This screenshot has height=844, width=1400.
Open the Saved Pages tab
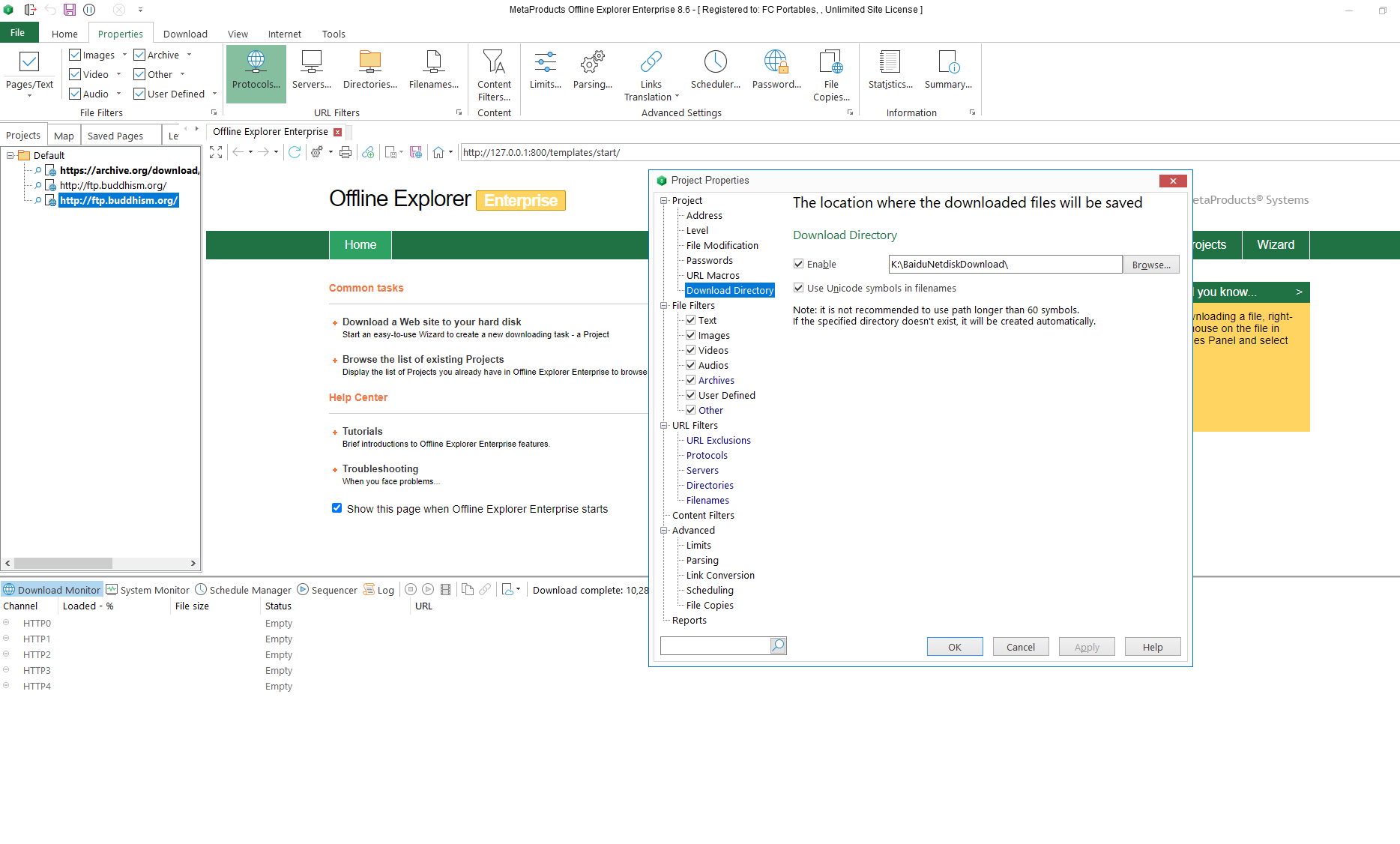115,136
